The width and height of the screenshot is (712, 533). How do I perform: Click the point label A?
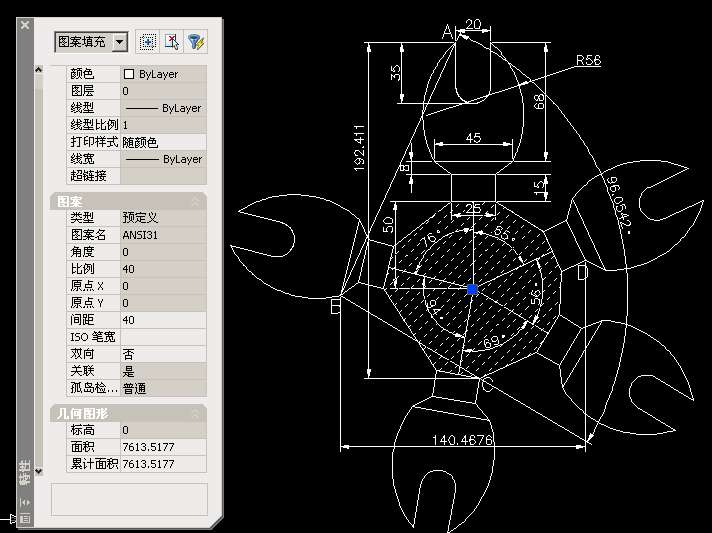(448, 33)
